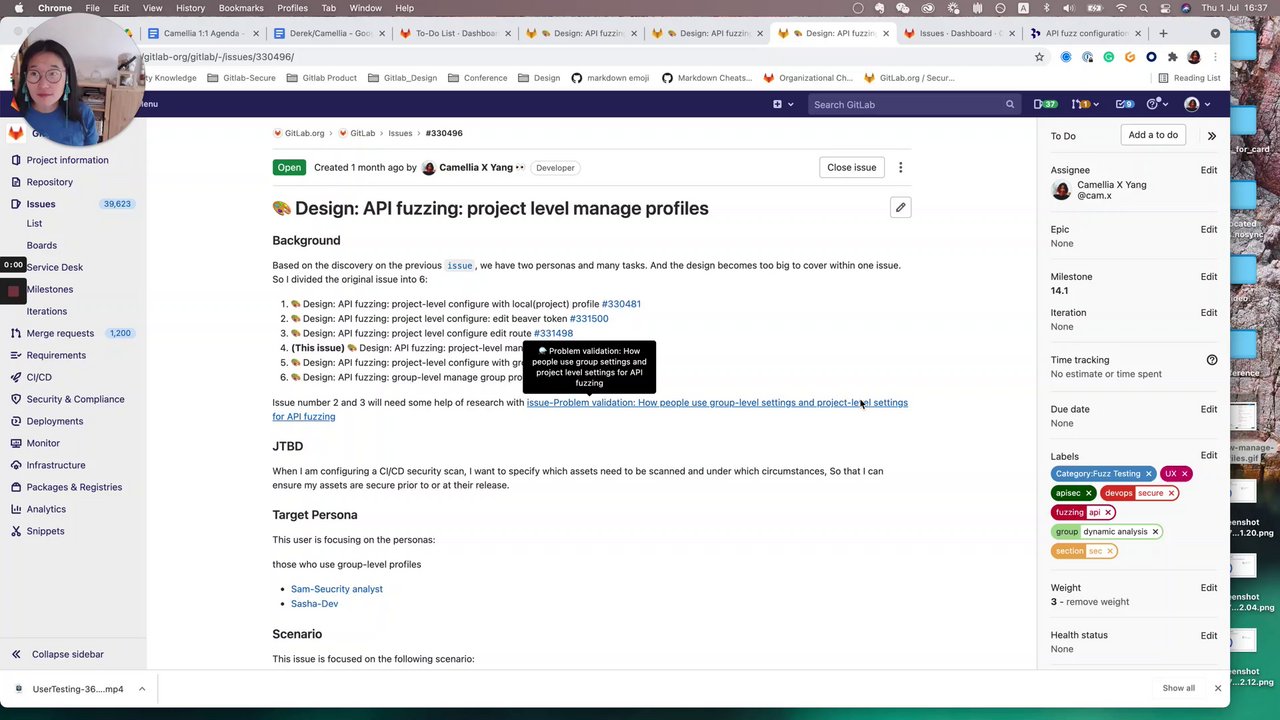Close the downloads bar
1280x720 pixels.
[x=1217, y=688]
